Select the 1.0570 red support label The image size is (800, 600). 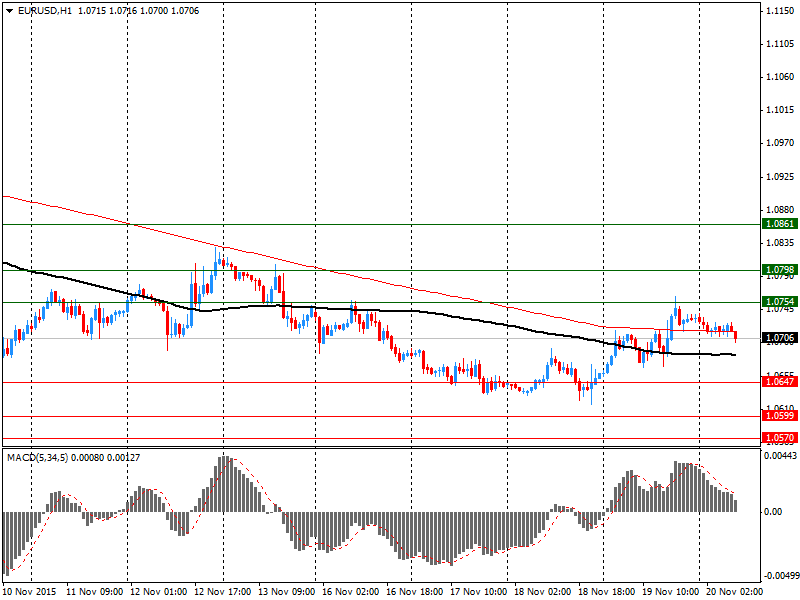click(780, 438)
